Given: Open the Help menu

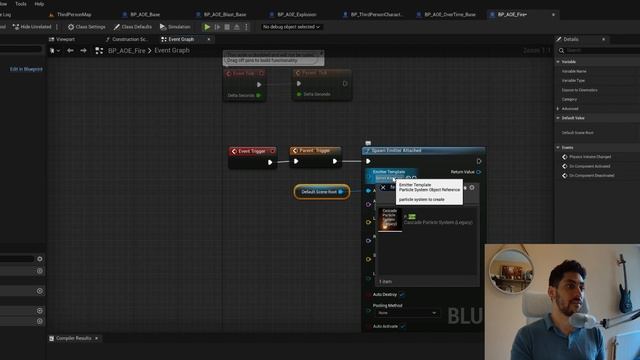Looking at the screenshot, I should [x=39, y=4].
